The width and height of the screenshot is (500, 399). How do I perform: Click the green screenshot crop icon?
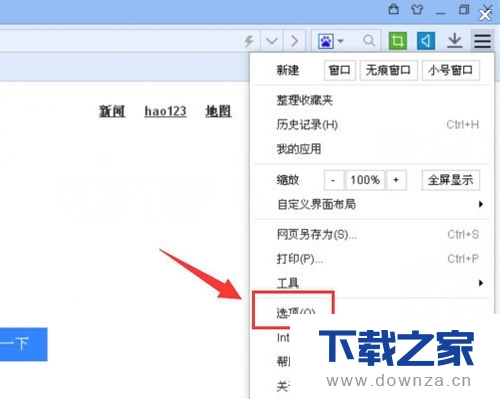[398, 41]
